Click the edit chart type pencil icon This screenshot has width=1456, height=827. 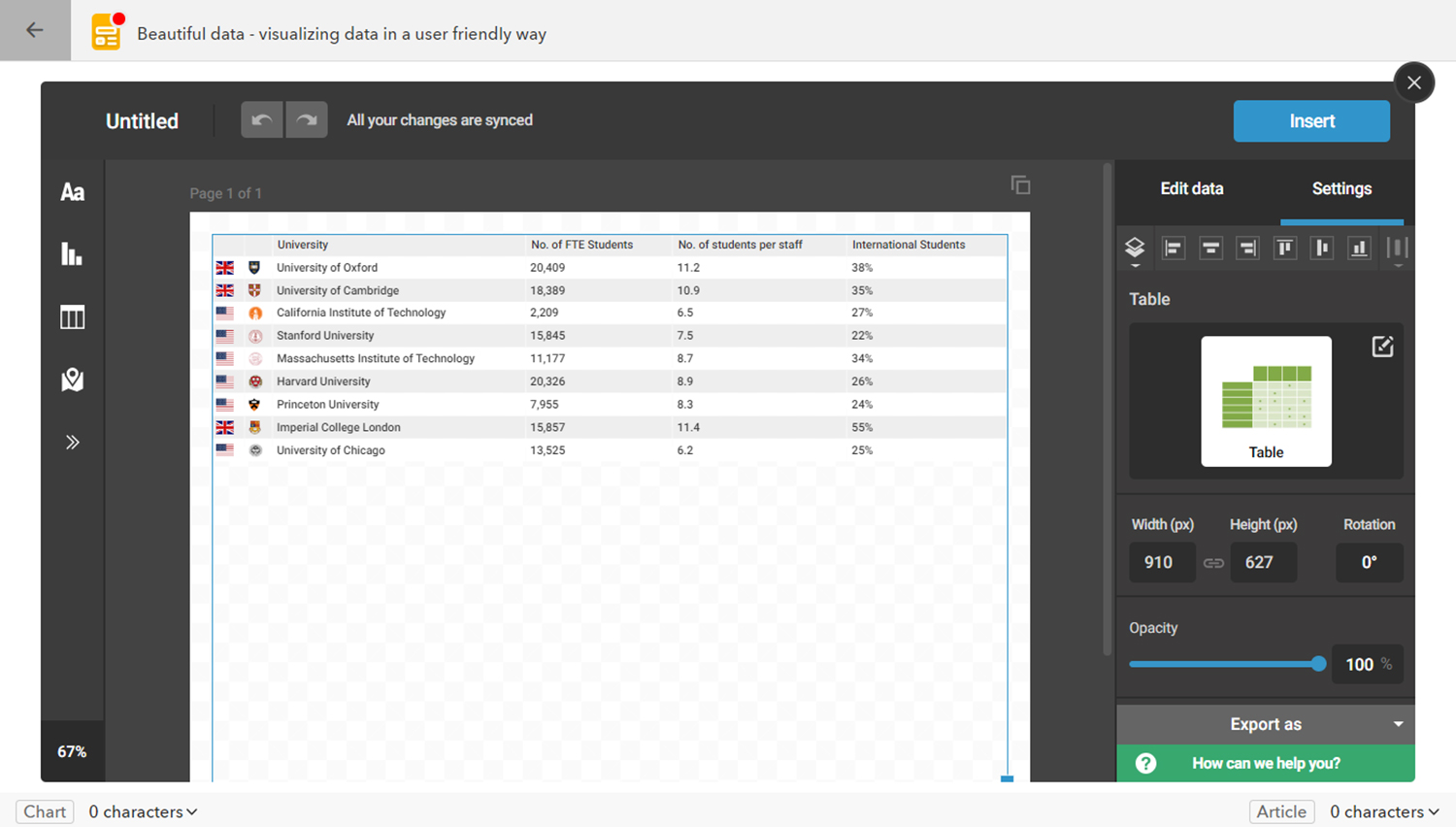(x=1382, y=347)
